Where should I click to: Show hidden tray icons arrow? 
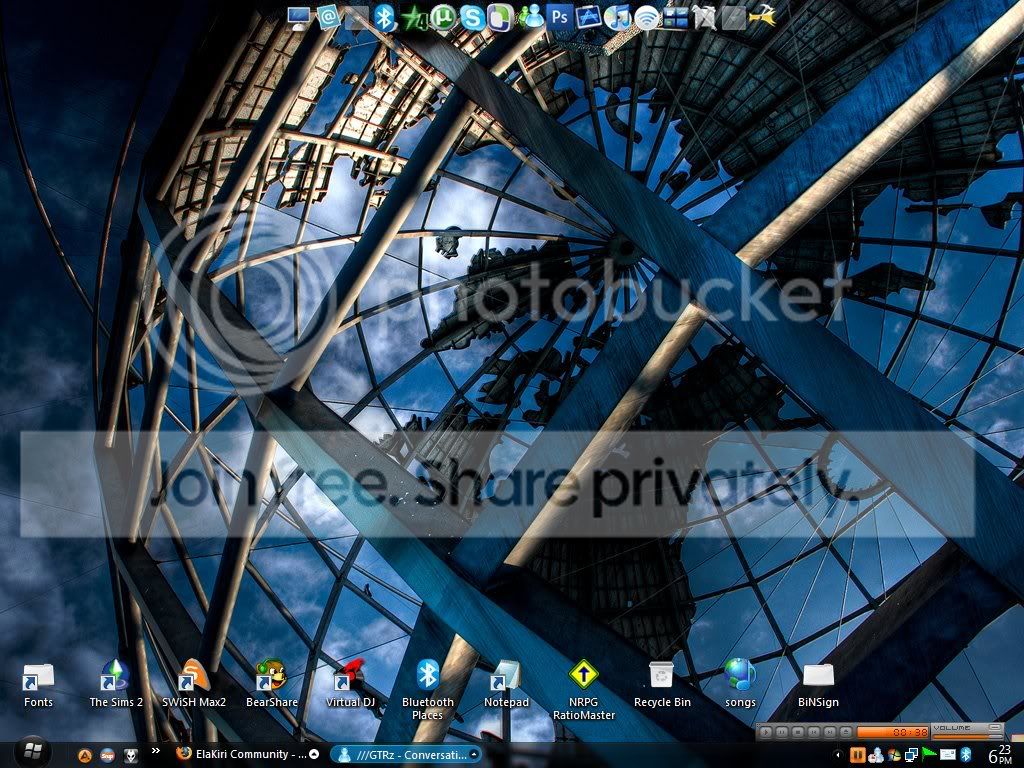[x=838, y=755]
